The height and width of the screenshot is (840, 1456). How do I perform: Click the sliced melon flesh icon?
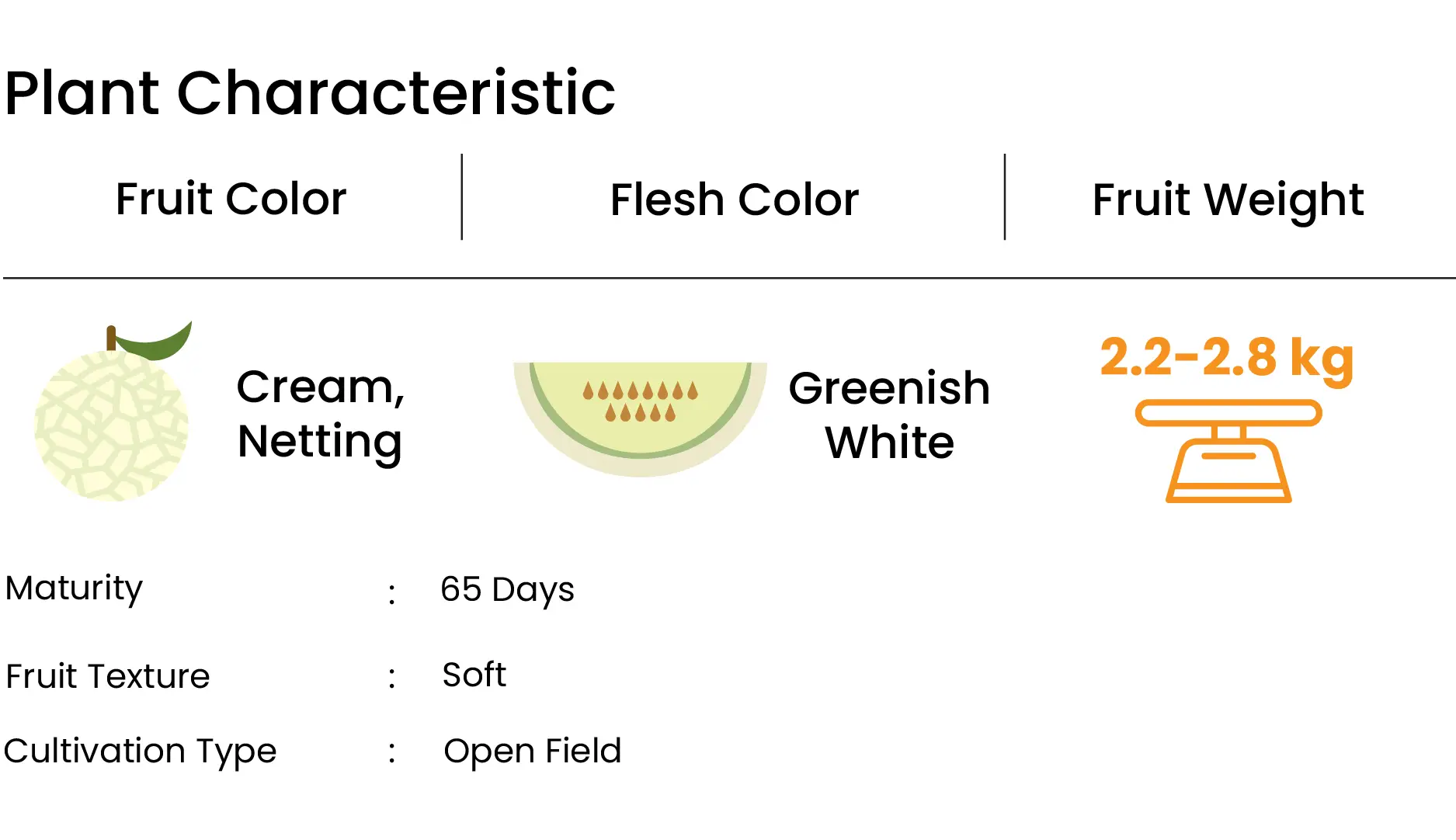point(641,419)
